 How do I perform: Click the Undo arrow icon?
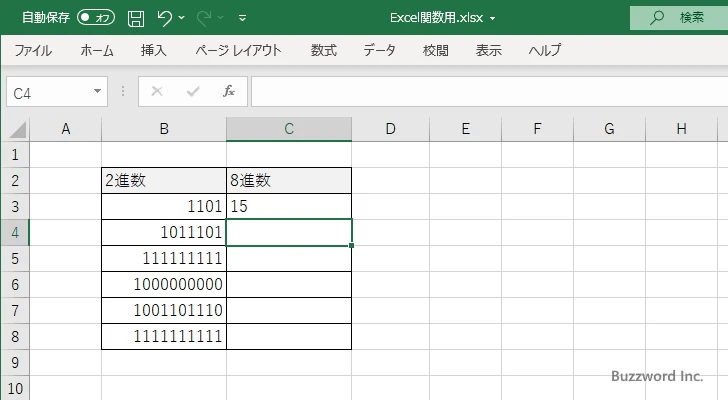[164, 18]
